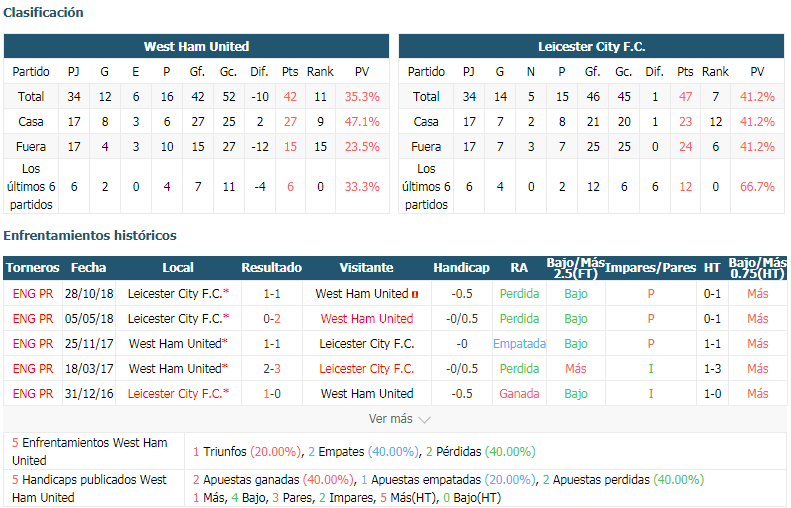Viewport: 791px width, 508px height.
Task: Click West Ham United local on 25/11/17
Action: 175,344
